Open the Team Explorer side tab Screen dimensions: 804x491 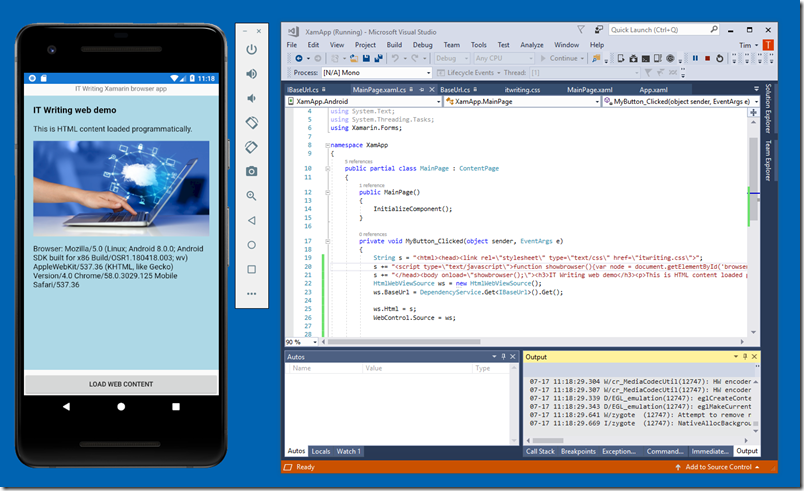[x=768, y=160]
